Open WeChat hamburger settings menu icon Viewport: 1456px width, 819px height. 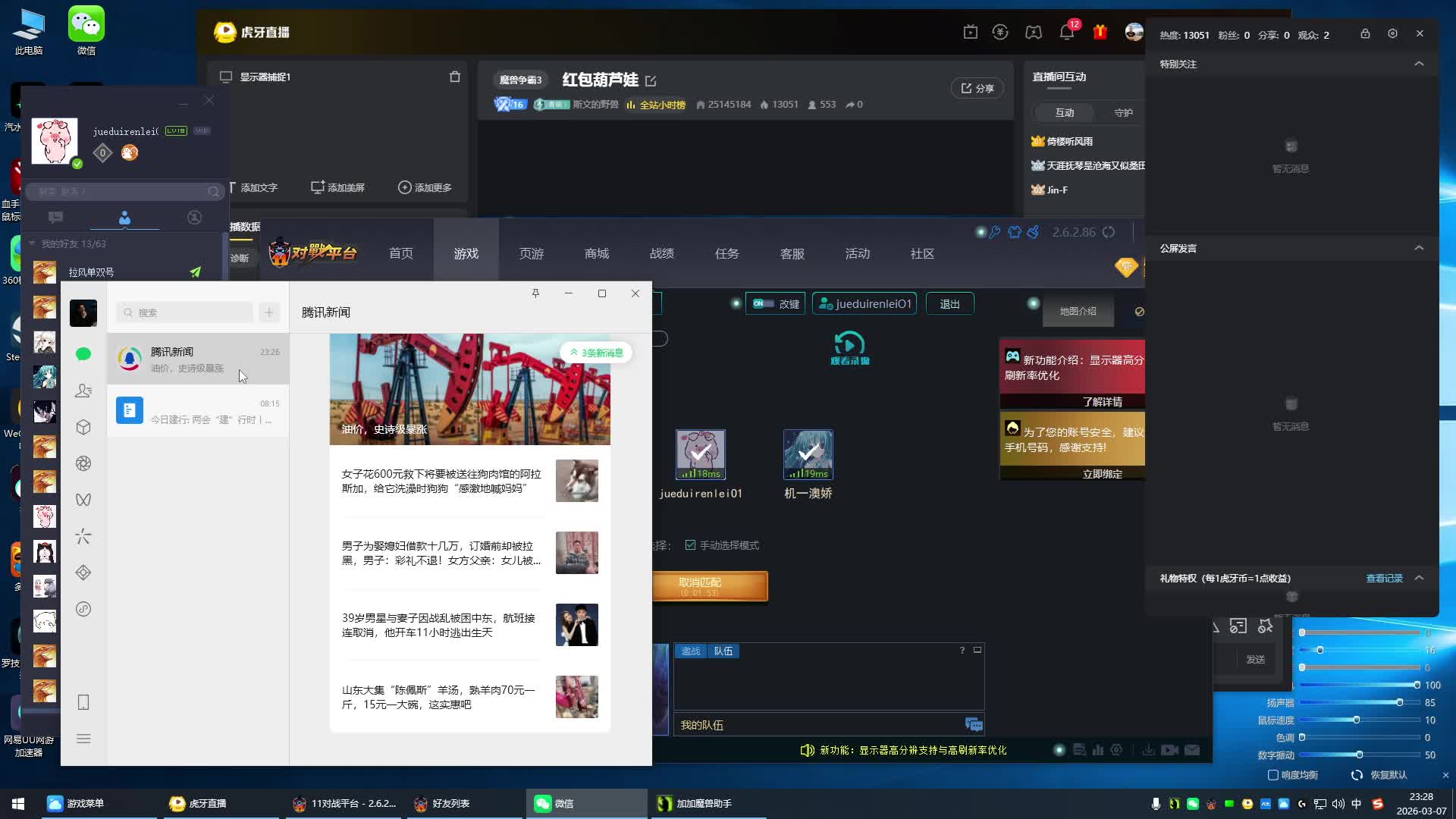(x=83, y=739)
